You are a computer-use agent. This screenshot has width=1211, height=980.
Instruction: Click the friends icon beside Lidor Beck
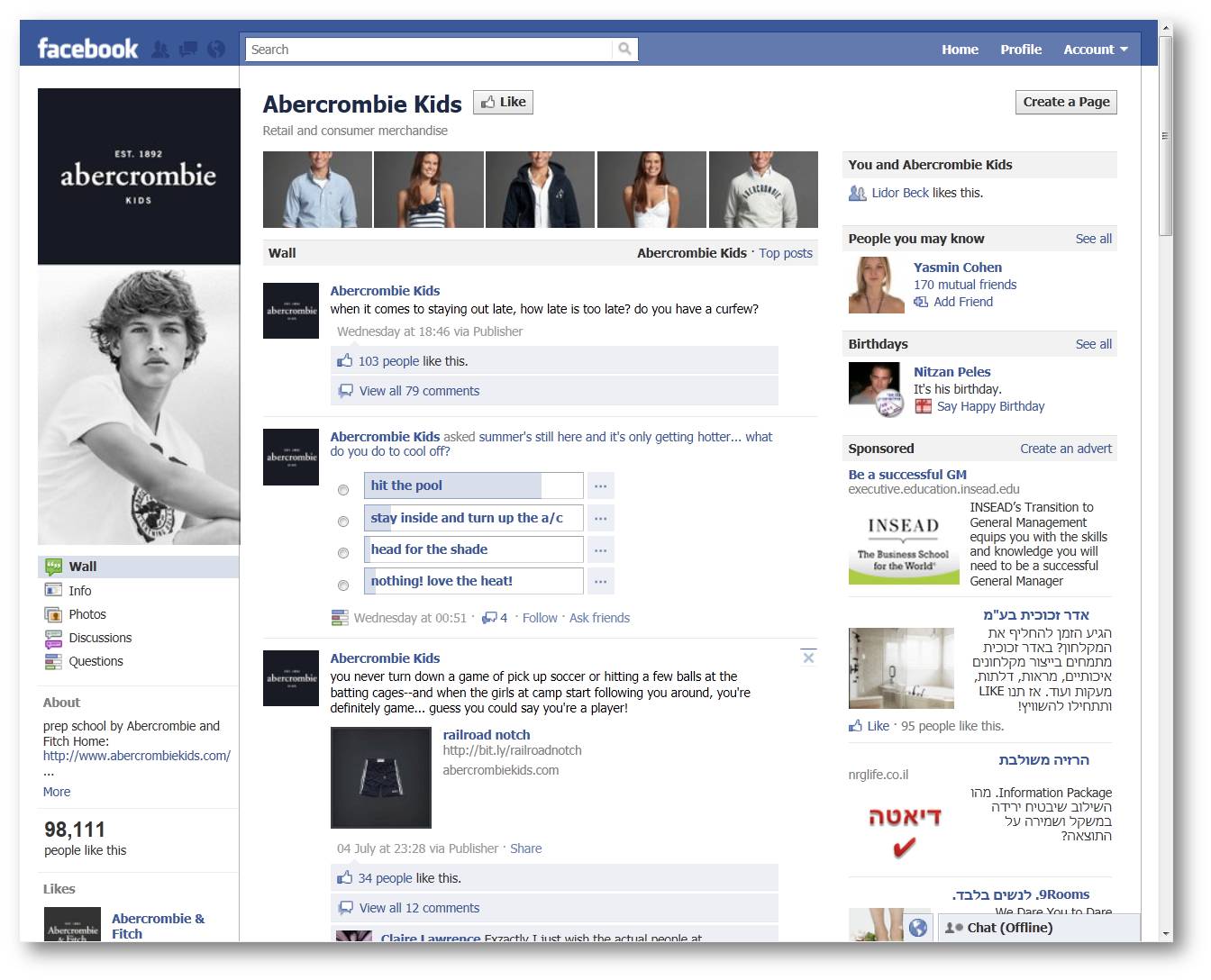coord(857,193)
